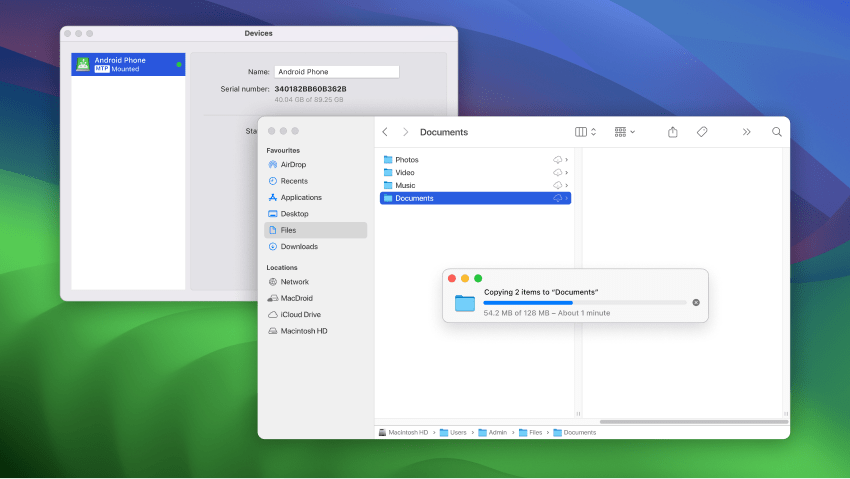
Task: Click Admin in the path bar
Action: [x=493, y=432]
